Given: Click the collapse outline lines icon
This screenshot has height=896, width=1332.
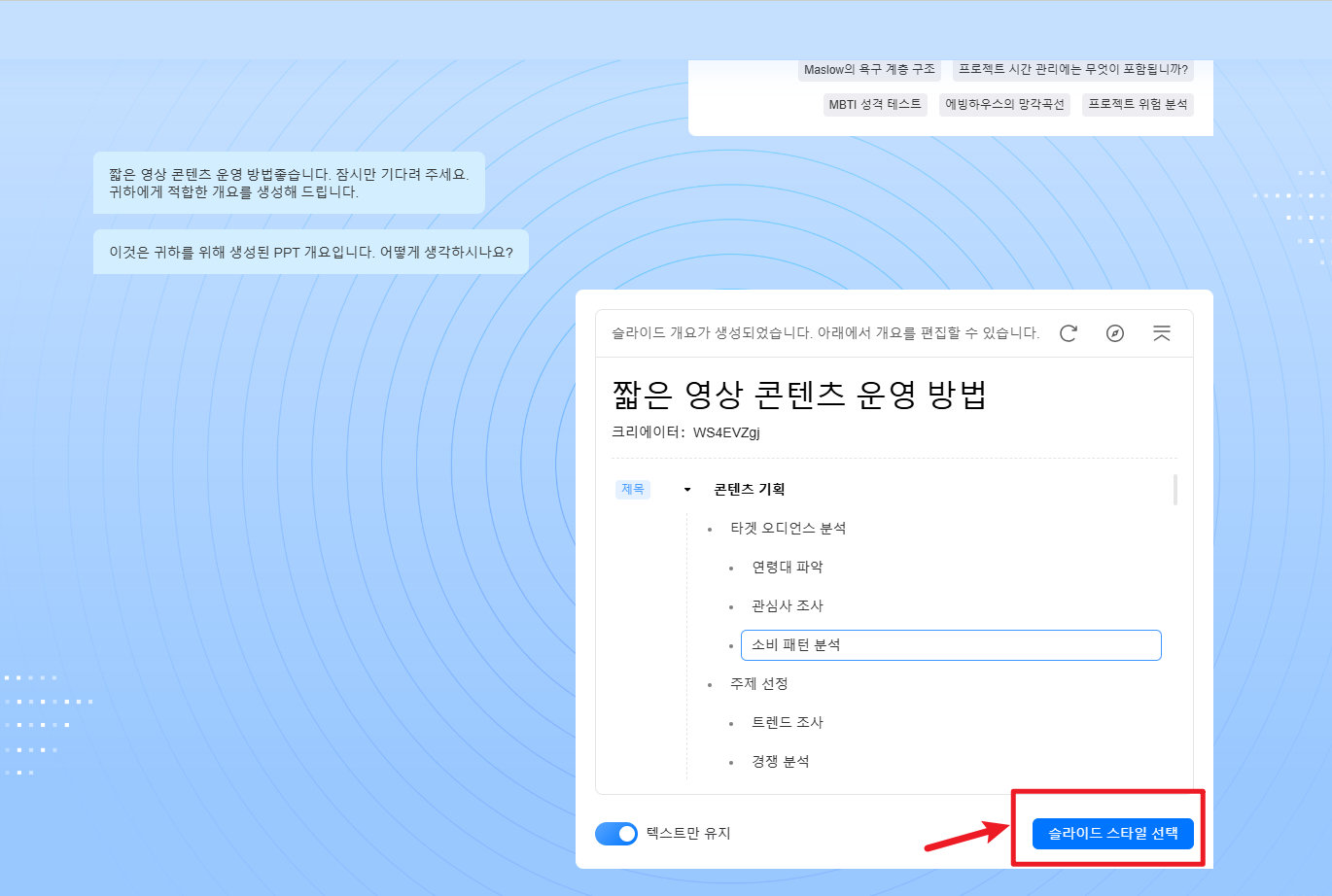Looking at the screenshot, I should (1162, 333).
